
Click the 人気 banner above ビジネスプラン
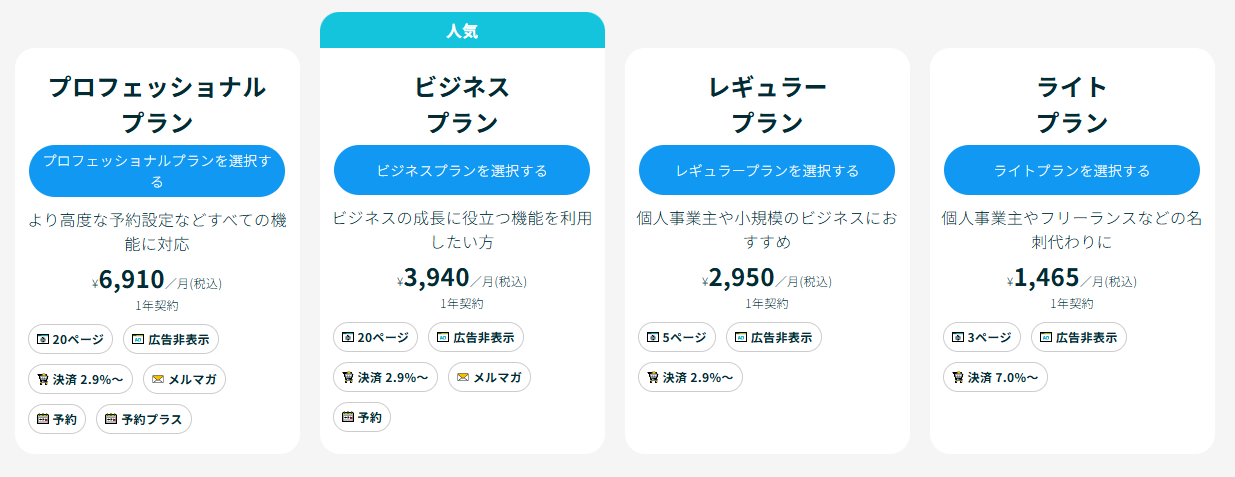point(462,30)
